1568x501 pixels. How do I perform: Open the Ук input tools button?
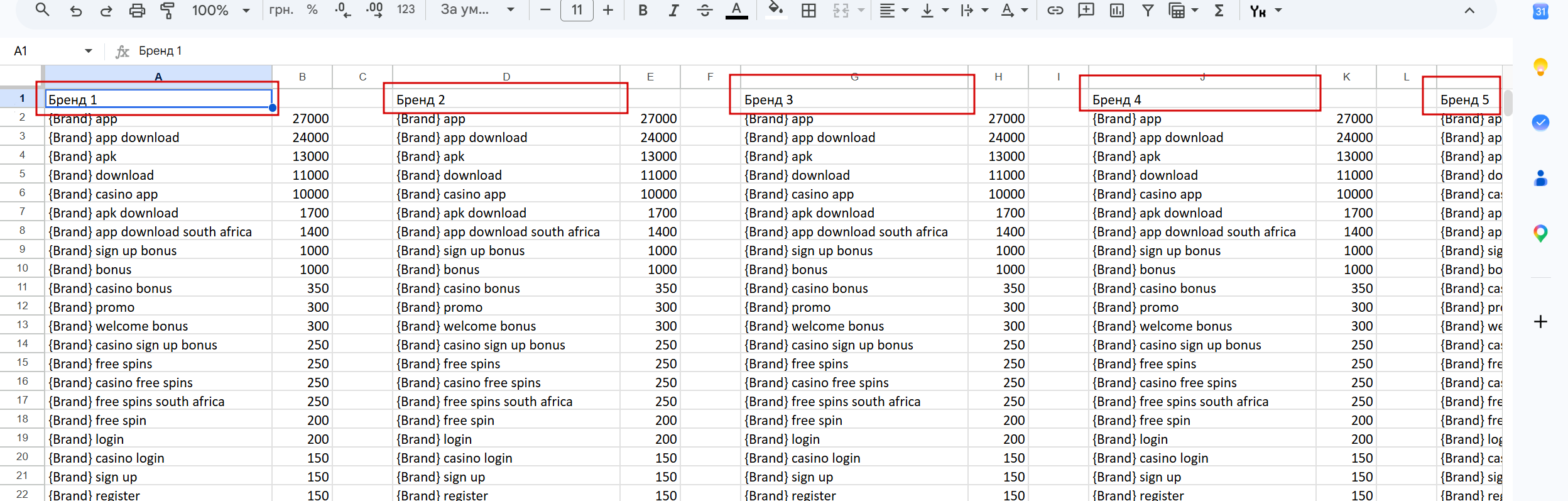point(1258,11)
